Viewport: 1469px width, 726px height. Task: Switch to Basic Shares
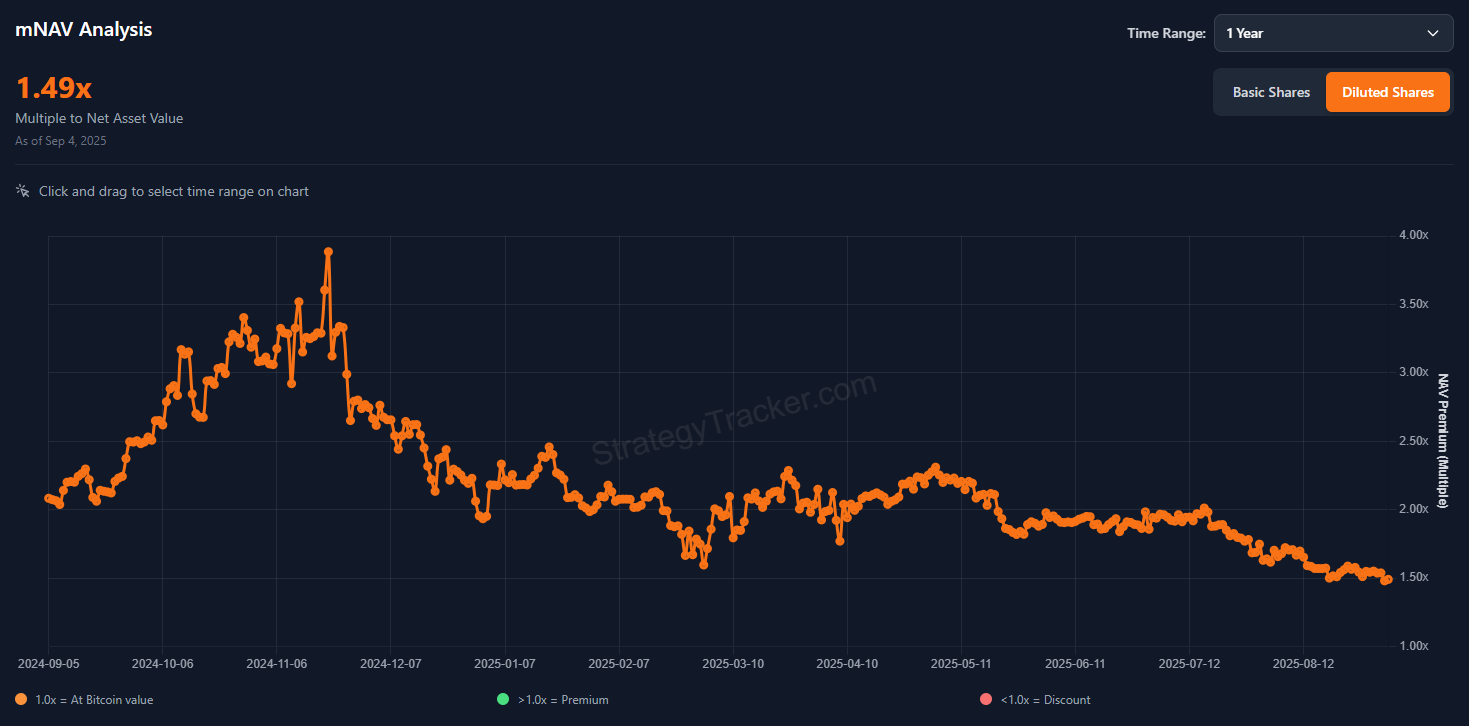click(1271, 92)
